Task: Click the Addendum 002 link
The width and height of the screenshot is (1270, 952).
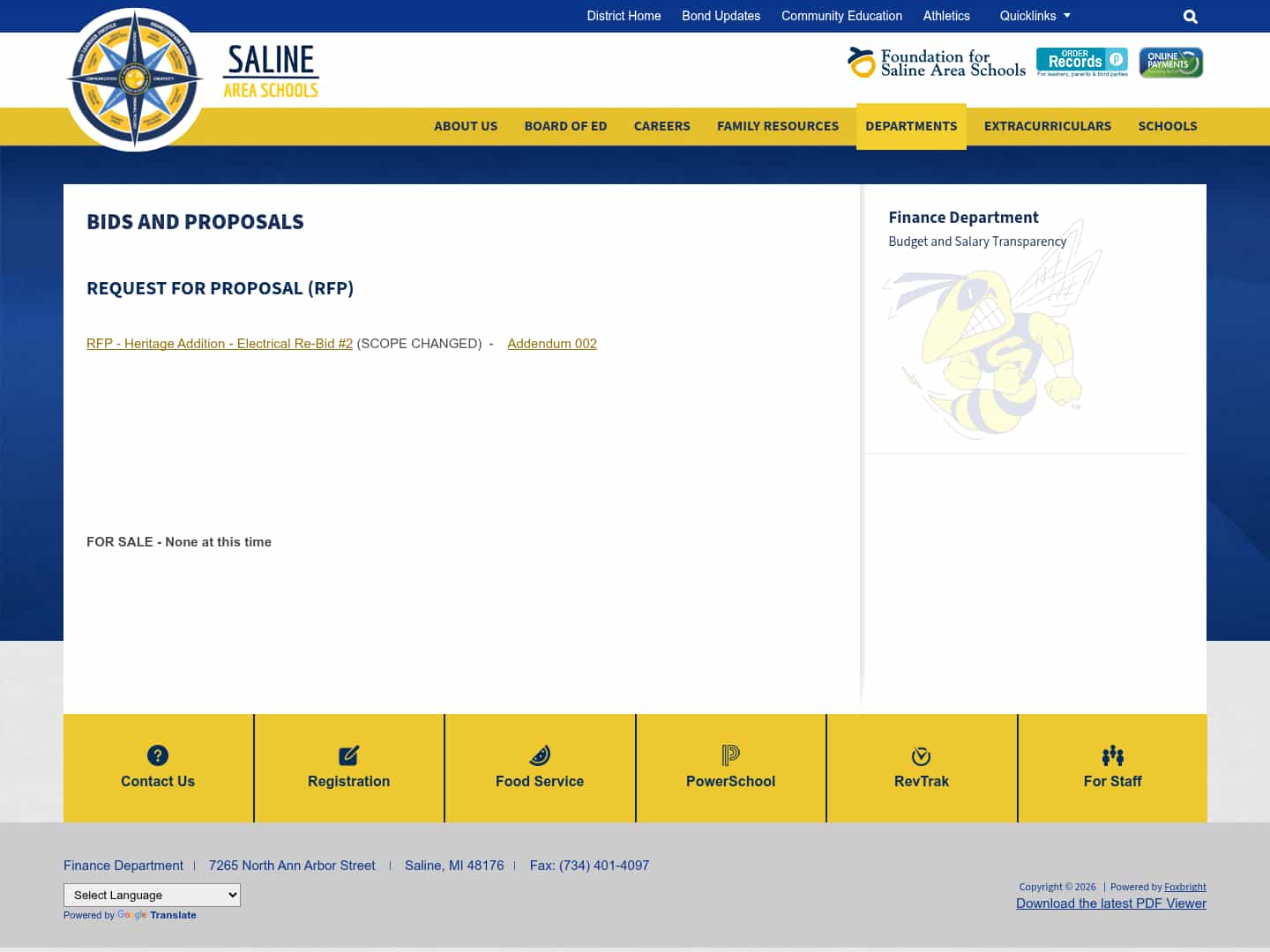Action: [552, 344]
